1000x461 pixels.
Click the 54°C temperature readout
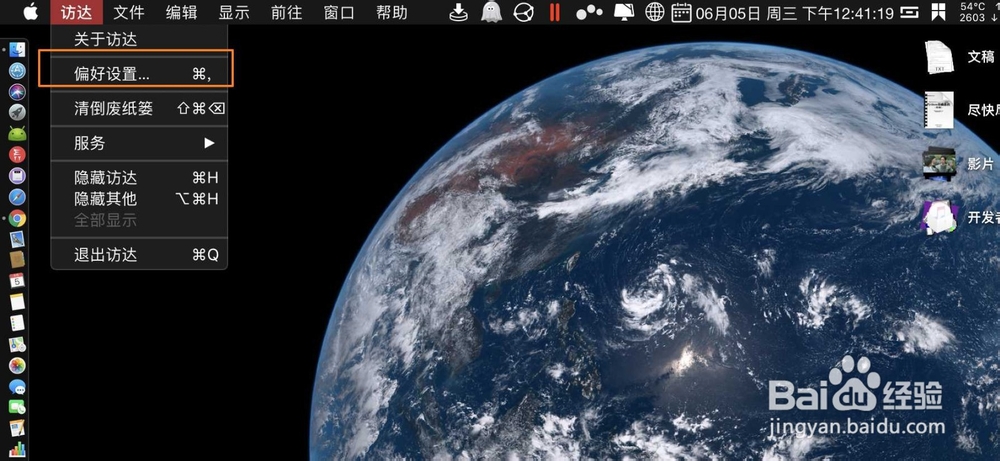tap(974, 6)
